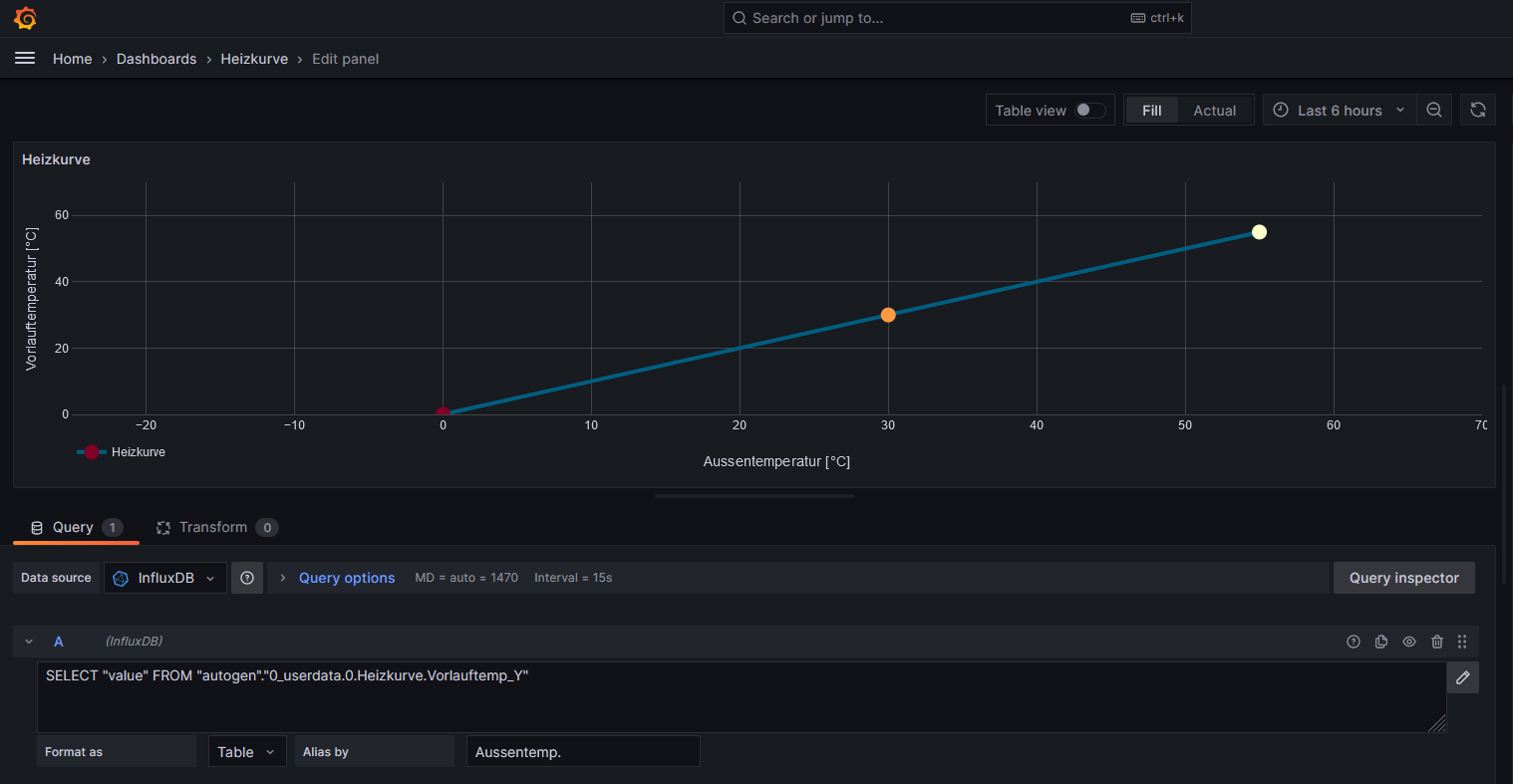Expand the Query options section
The width and height of the screenshot is (1513, 784).
click(283, 578)
